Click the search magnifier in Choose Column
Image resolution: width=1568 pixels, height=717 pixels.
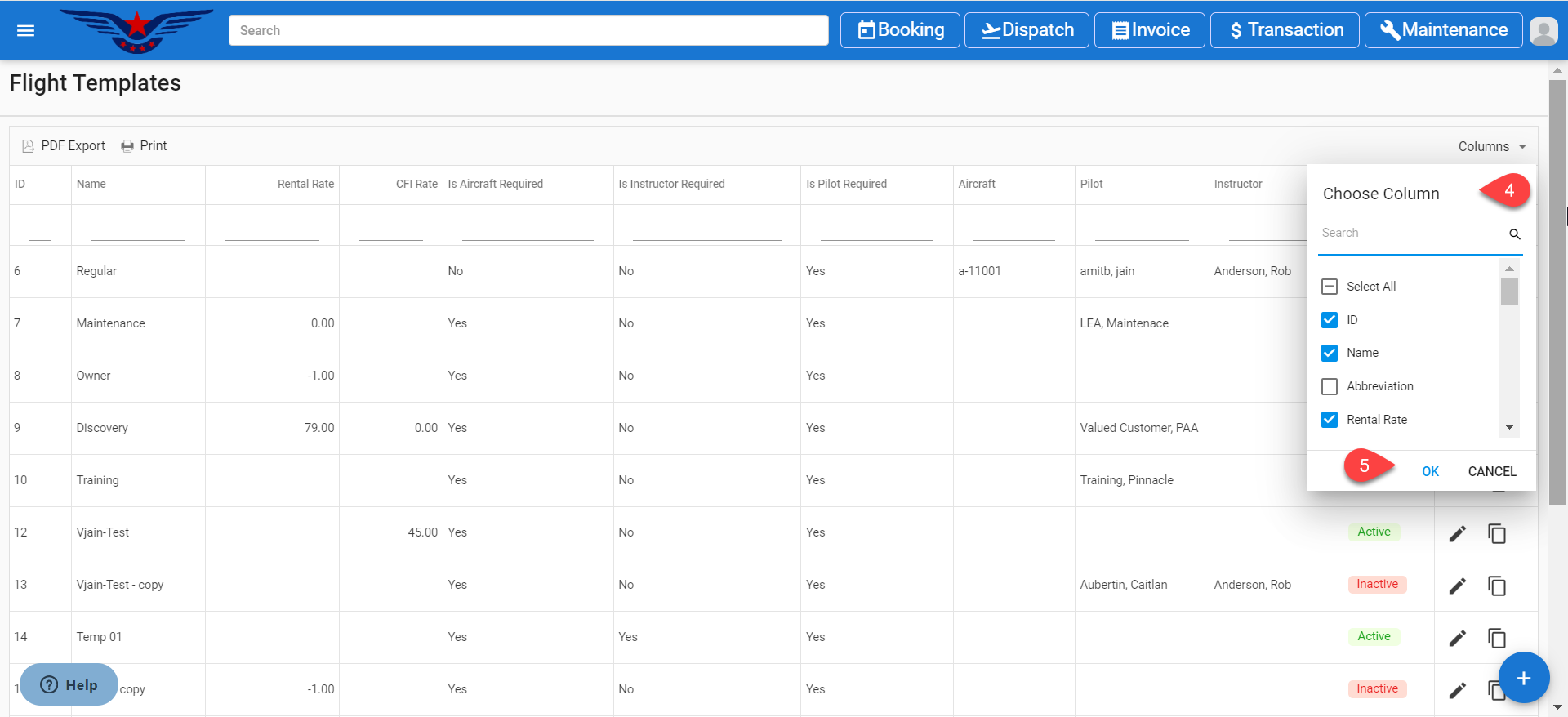[x=1514, y=234]
